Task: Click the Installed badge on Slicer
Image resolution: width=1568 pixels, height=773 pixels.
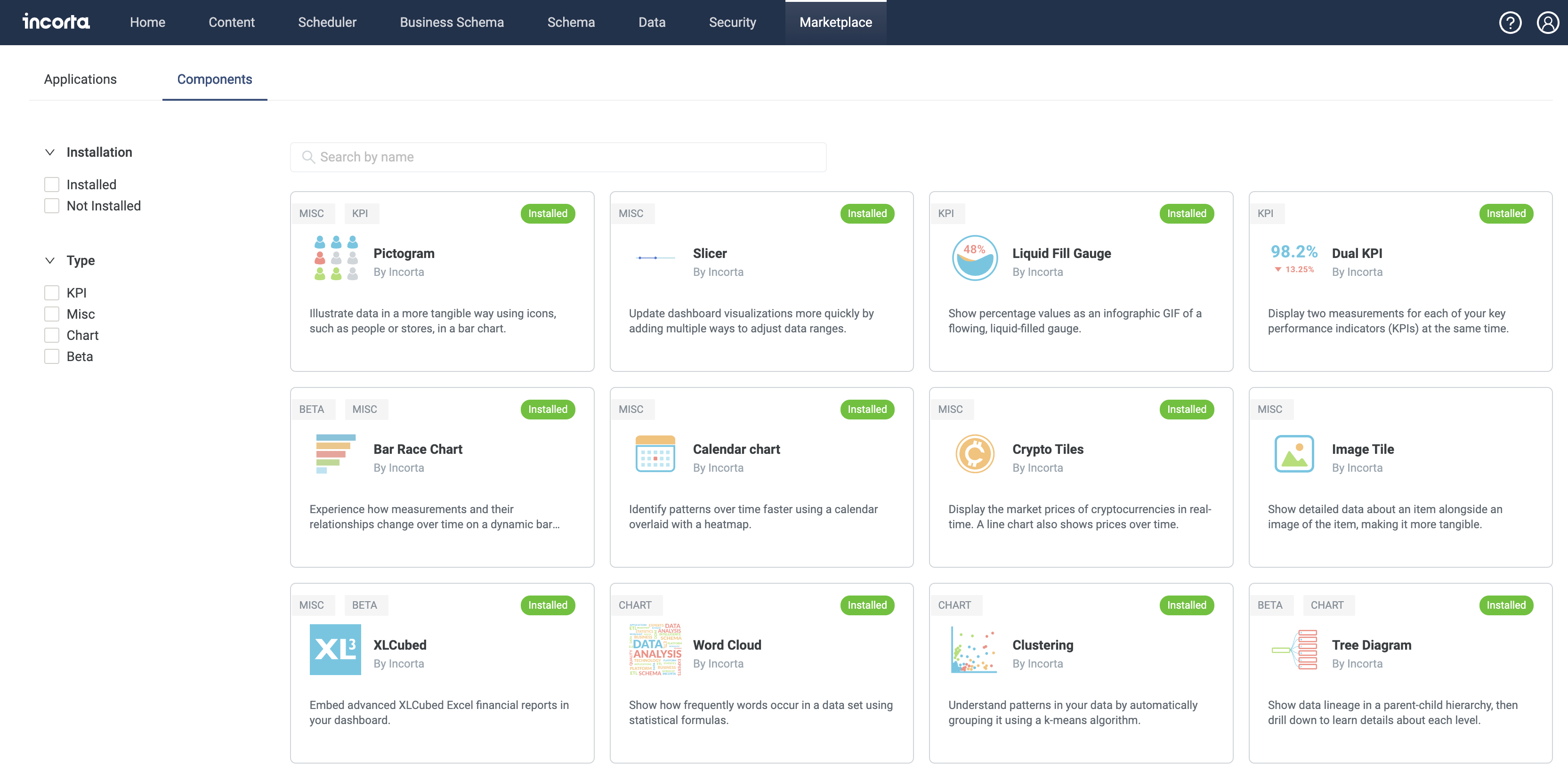Action: (867, 214)
